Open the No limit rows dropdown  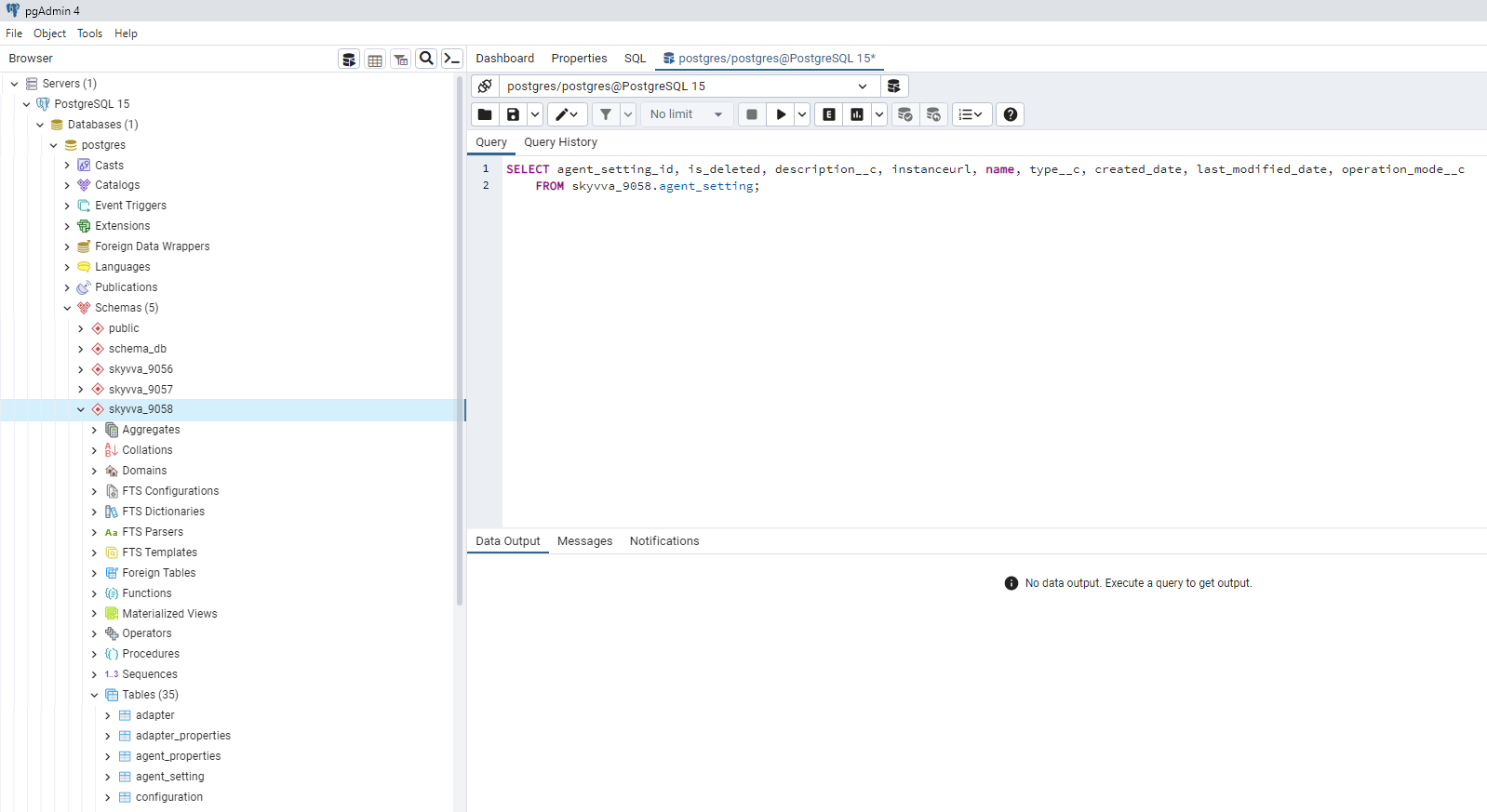[686, 114]
